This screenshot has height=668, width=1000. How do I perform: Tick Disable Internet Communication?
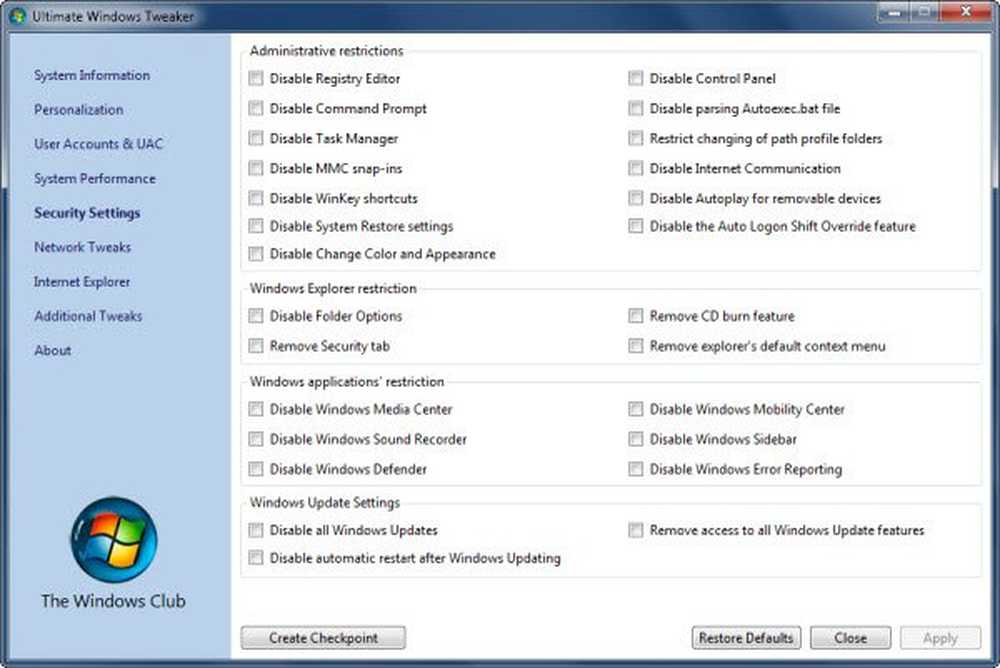tap(636, 168)
